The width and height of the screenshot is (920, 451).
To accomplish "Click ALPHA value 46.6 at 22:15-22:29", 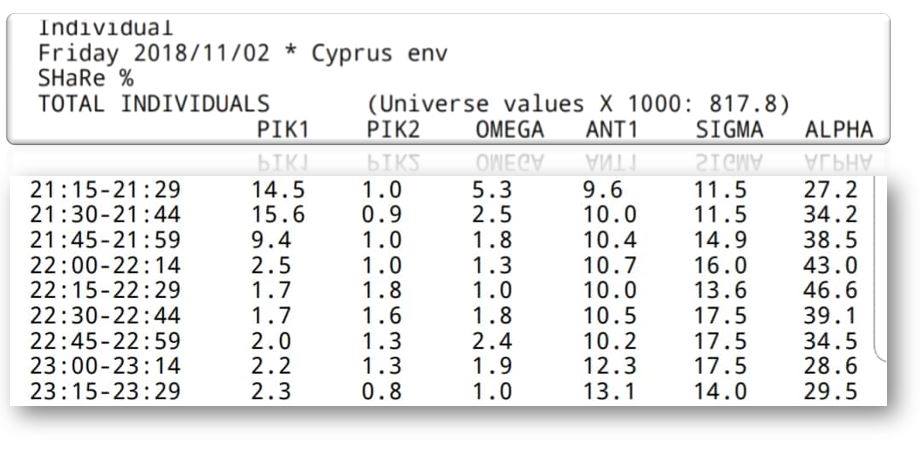I will (830, 291).
